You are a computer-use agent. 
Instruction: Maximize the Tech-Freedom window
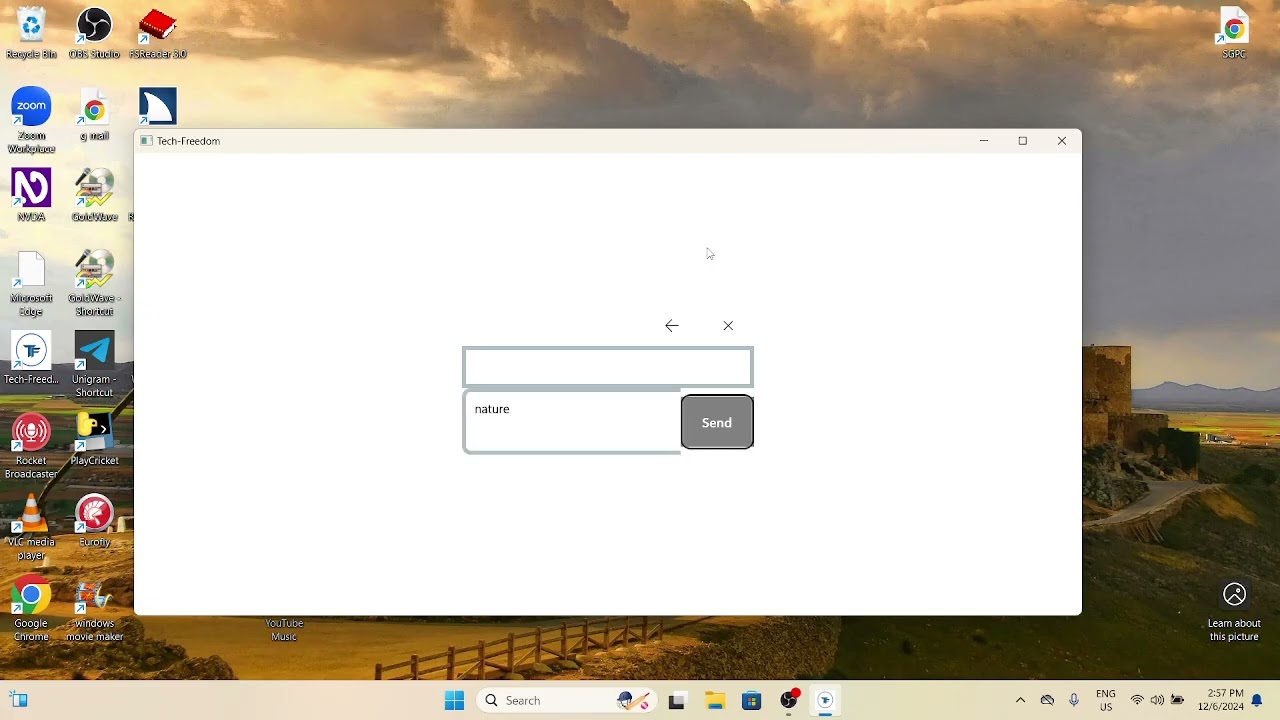click(1023, 141)
